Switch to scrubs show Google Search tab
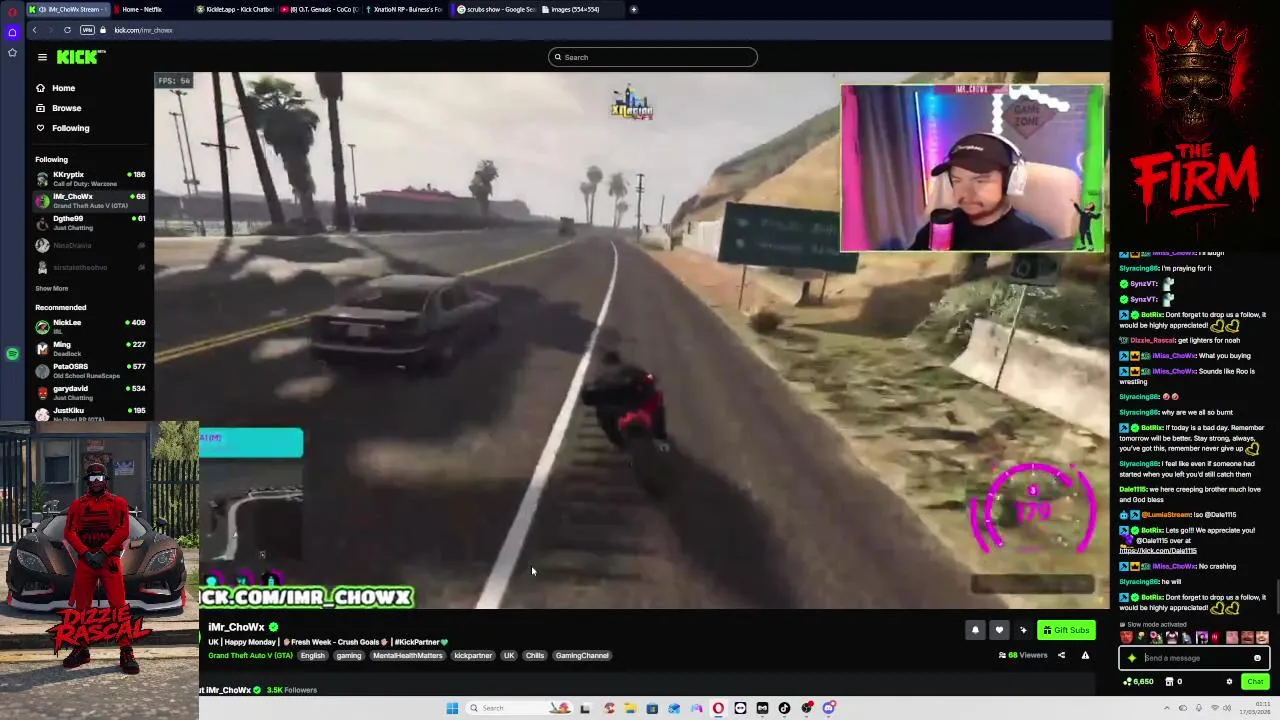Viewport: 1280px width, 720px height. coord(495,9)
